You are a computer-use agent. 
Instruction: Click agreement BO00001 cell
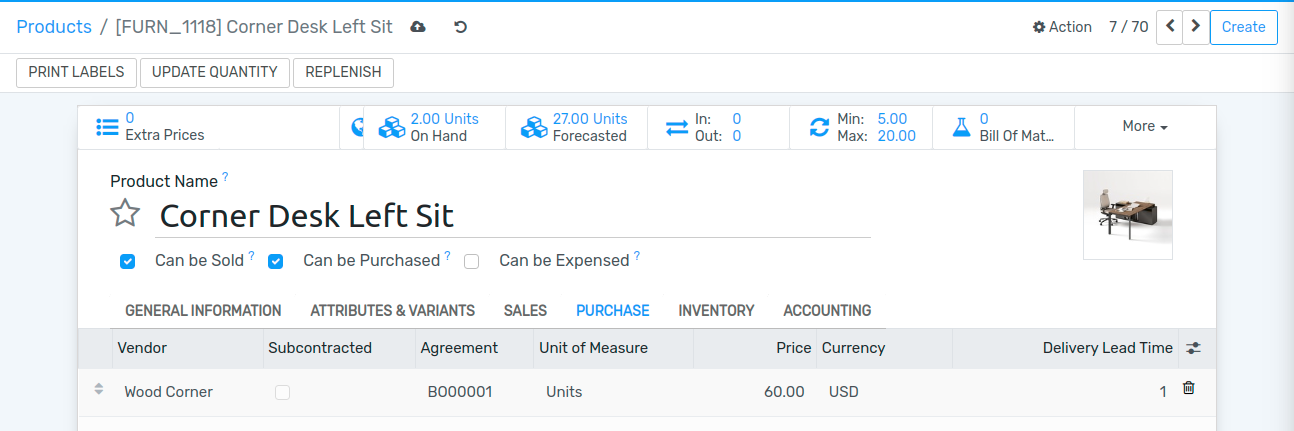pos(473,392)
